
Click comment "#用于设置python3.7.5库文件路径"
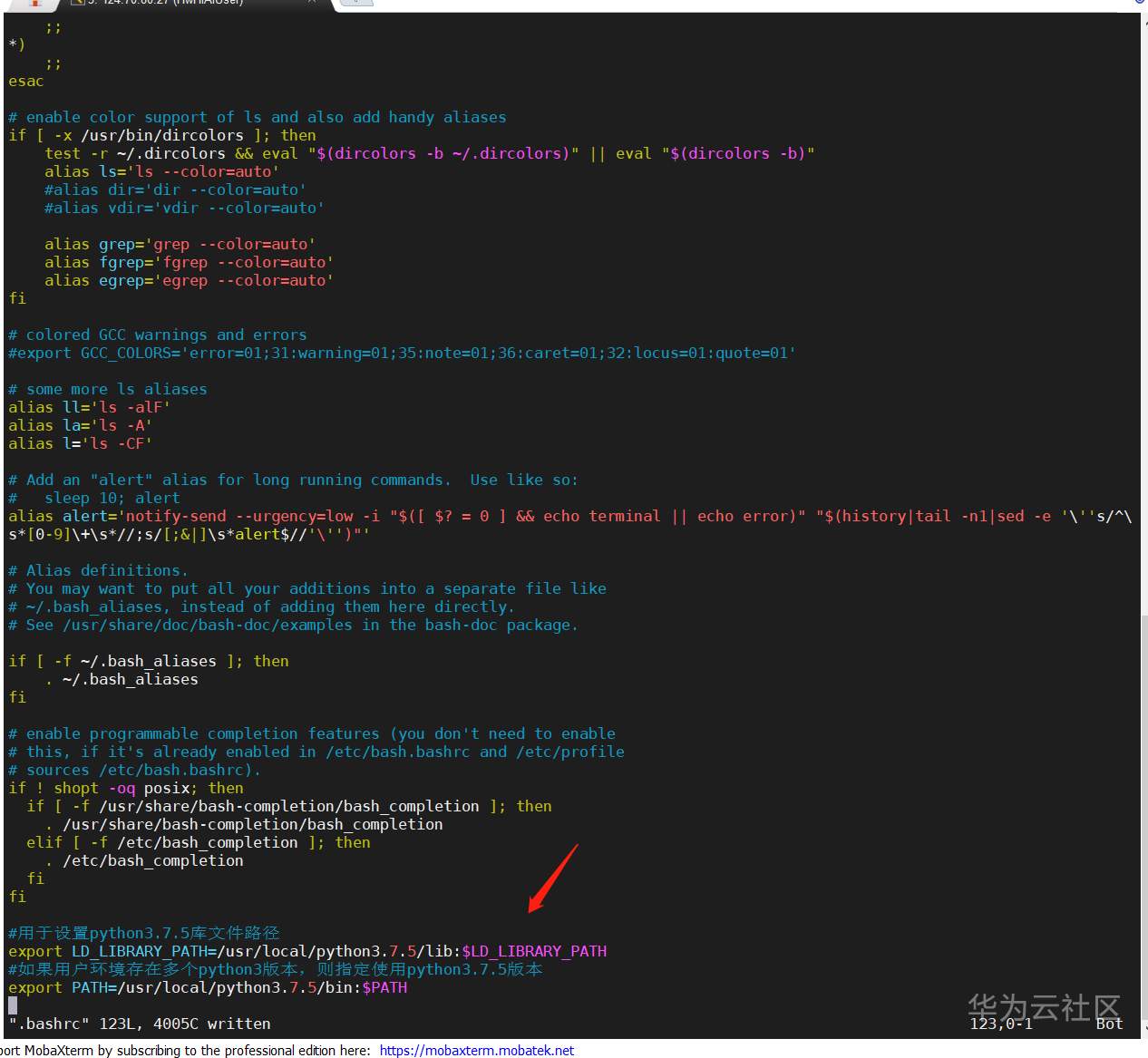click(144, 933)
